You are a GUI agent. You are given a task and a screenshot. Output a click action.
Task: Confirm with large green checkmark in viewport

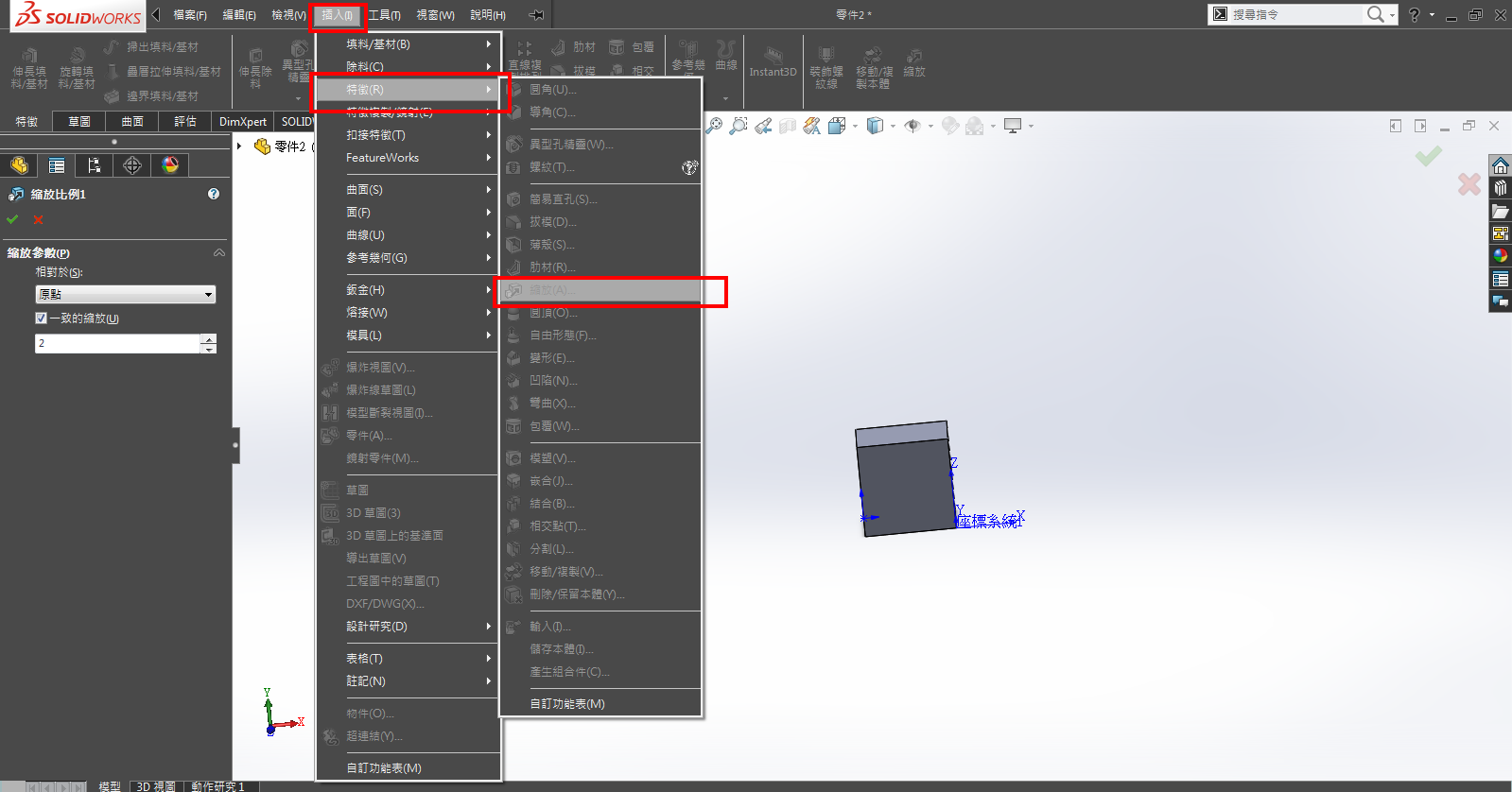tap(1429, 156)
